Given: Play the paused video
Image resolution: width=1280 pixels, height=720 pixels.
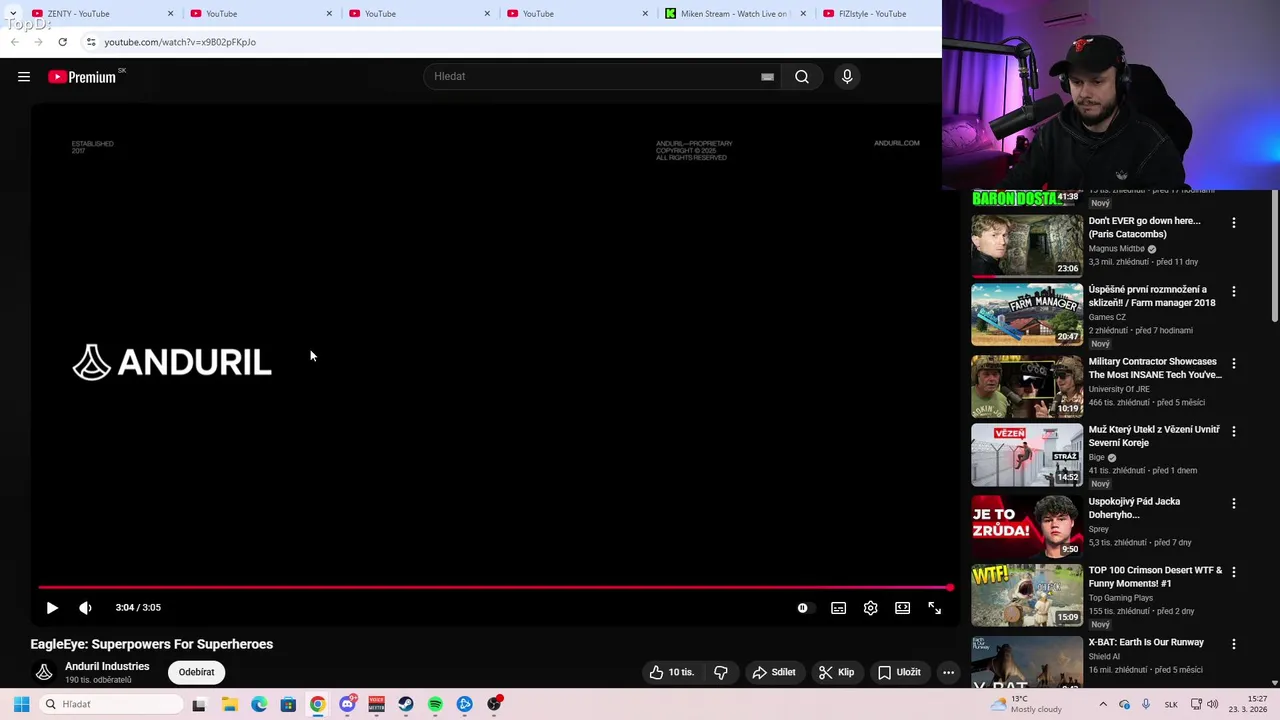Looking at the screenshot, I should pyautogui.click(x=52, y=608).
